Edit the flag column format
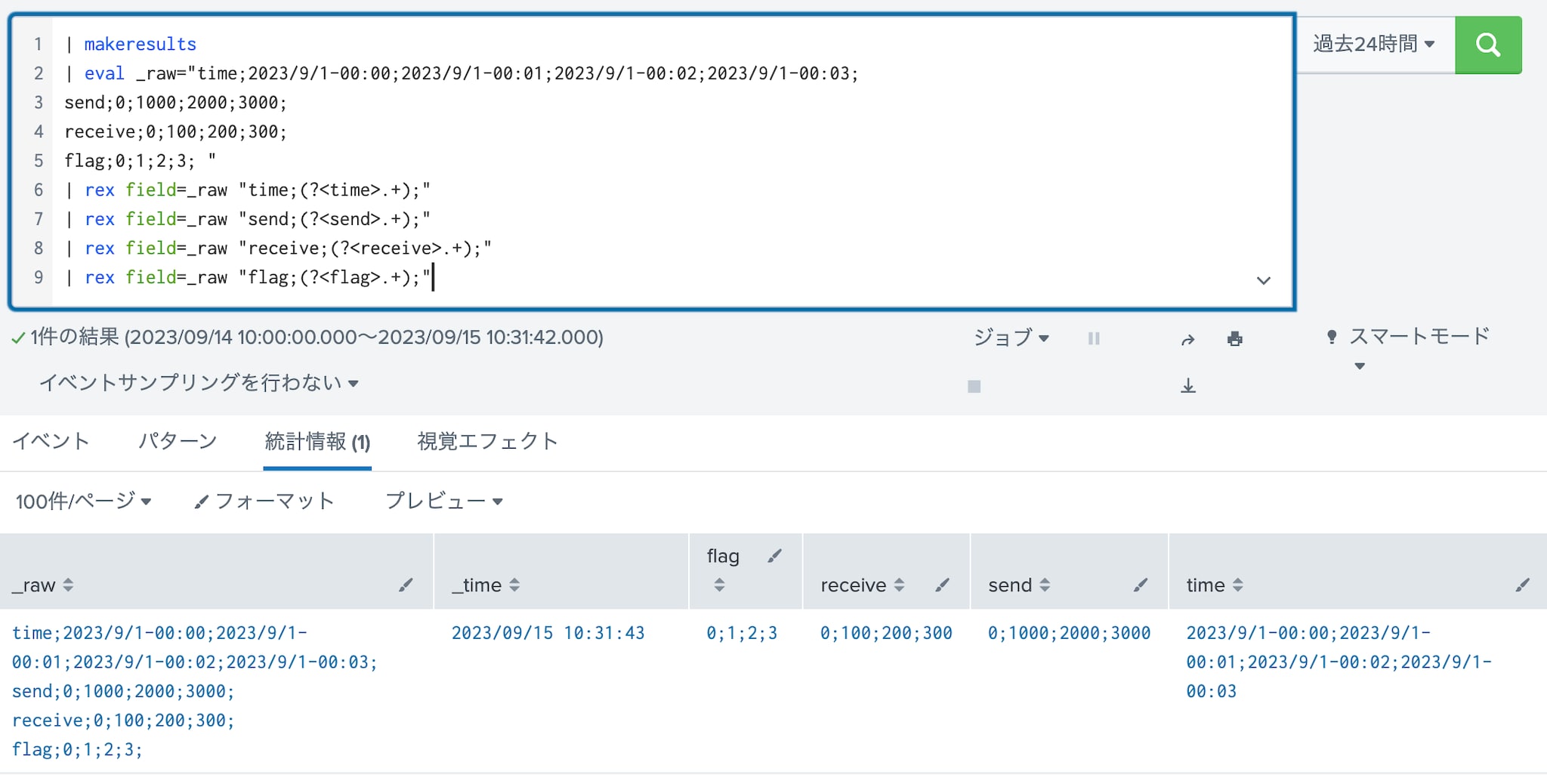Image resolution: width=1547 pixels, height=784 pixels. tap(774, 556)
